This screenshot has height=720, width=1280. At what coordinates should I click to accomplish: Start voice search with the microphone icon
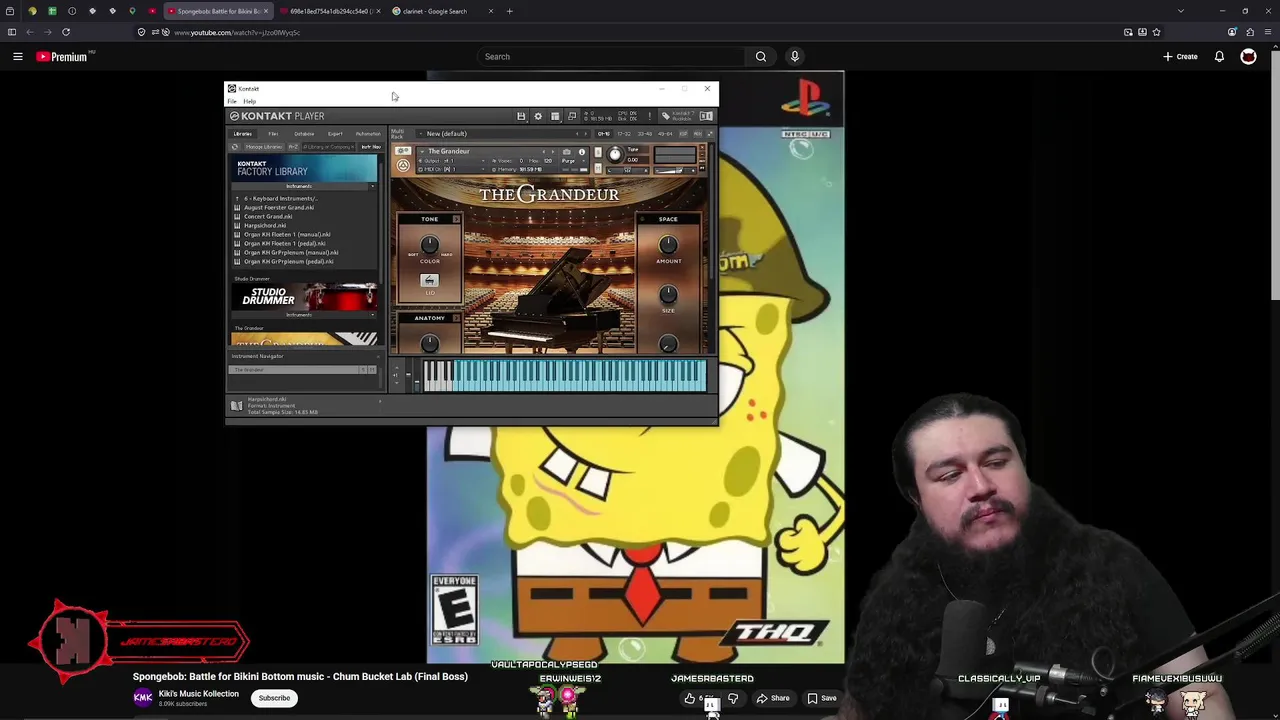(795, 57)
